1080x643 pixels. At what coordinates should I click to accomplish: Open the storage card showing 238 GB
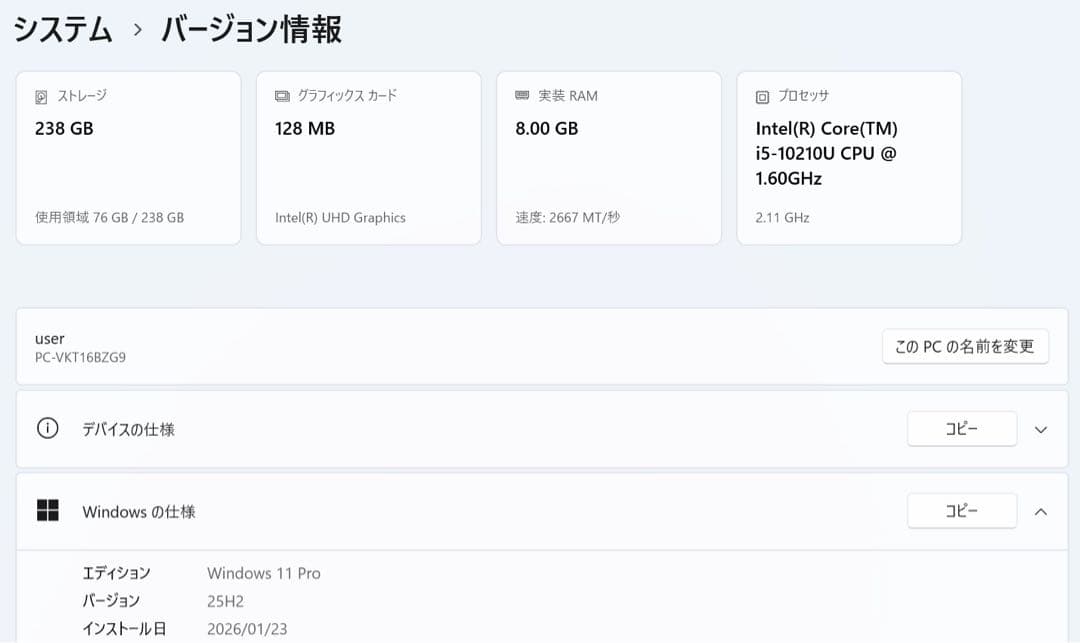(x=128, y=158)
